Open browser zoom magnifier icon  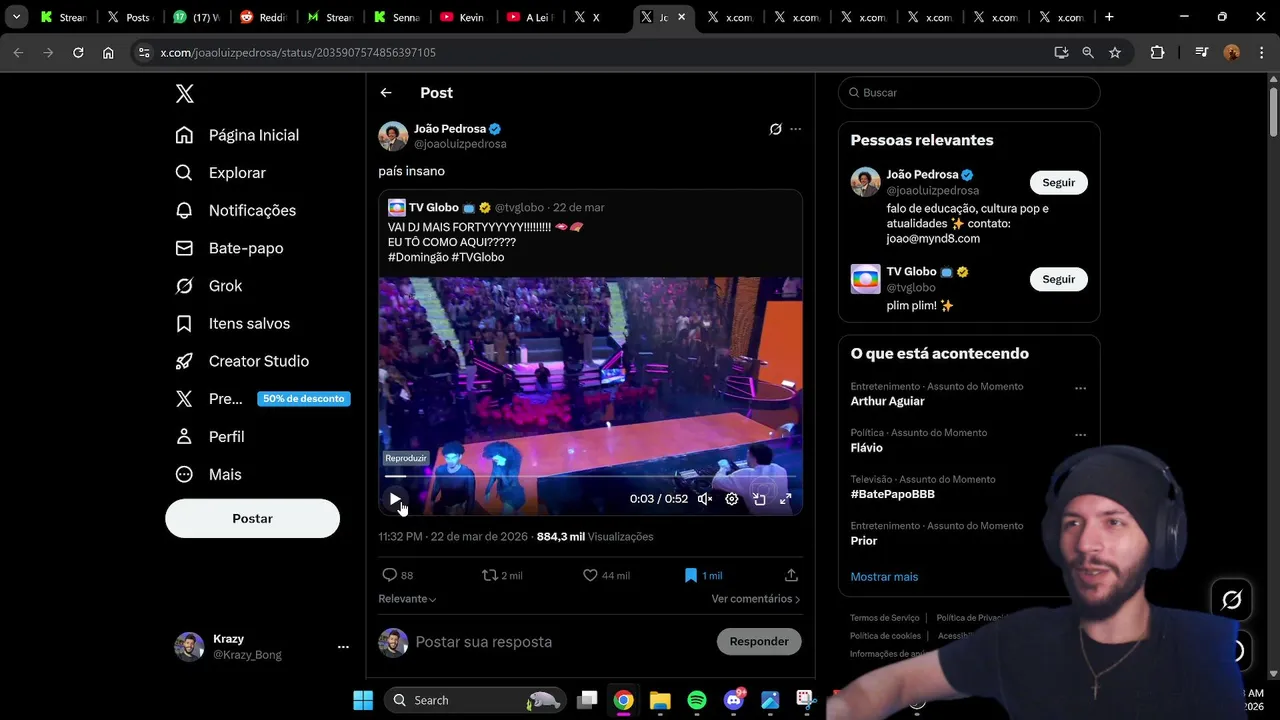pos(1088,53)
